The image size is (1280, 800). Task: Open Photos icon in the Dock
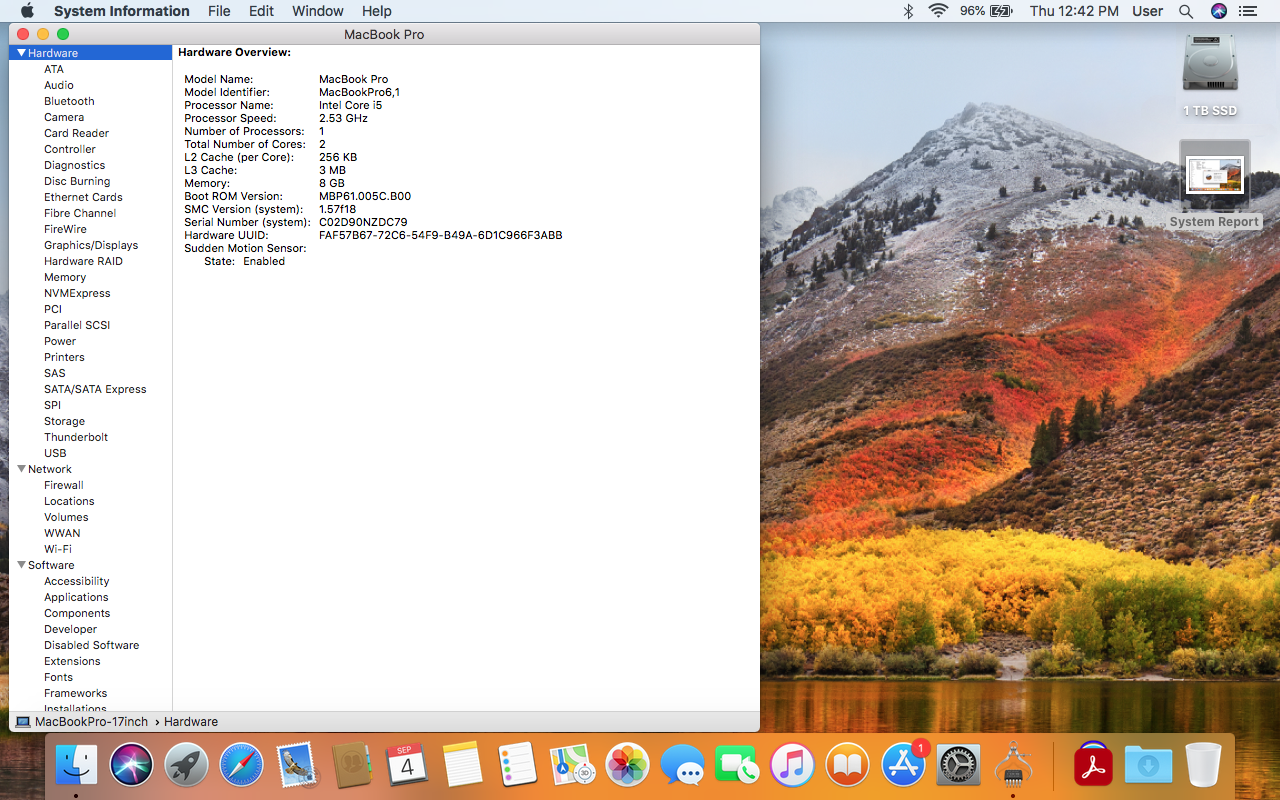(628, 765)
